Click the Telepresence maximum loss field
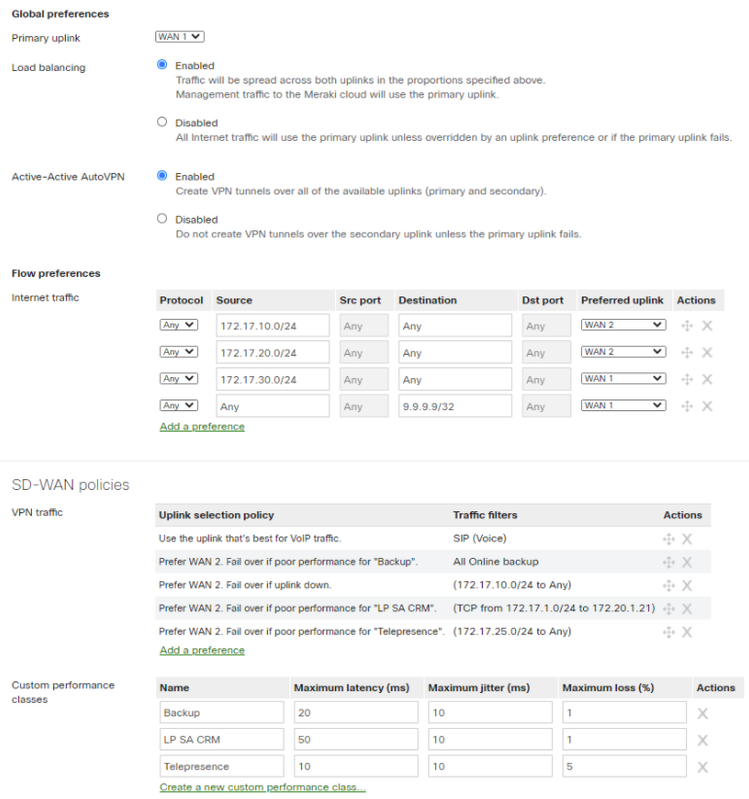 click(x=623, y=766)
